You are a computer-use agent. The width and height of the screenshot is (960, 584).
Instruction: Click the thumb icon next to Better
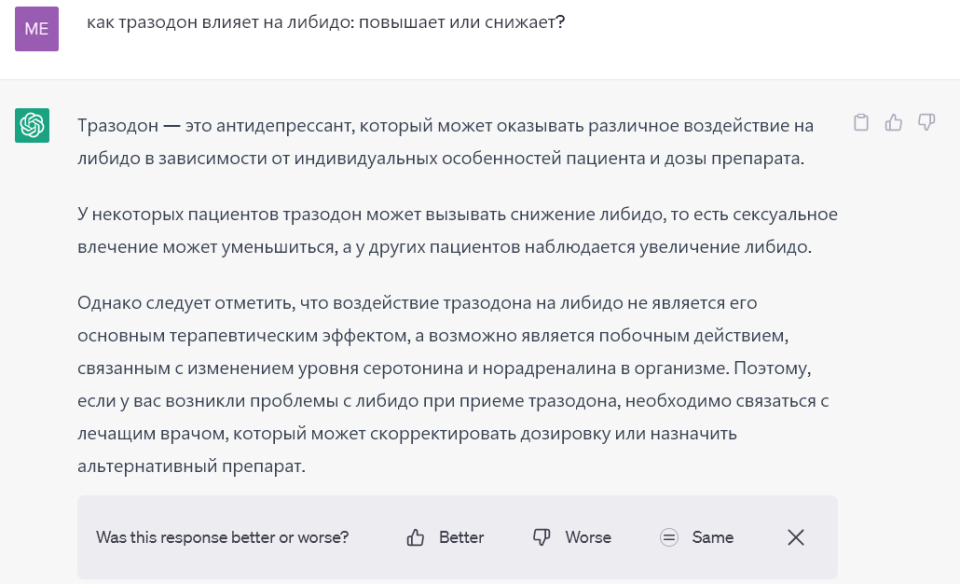click(x=416, y=538)
